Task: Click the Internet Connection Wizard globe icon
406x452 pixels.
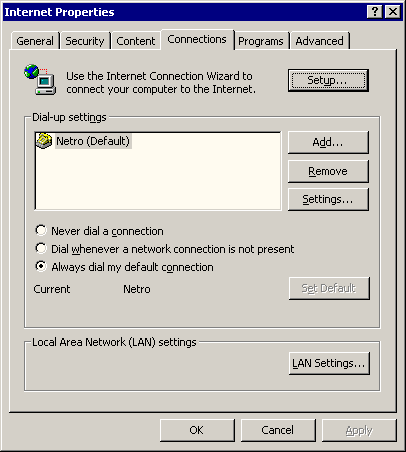Action: pos(40,79)
